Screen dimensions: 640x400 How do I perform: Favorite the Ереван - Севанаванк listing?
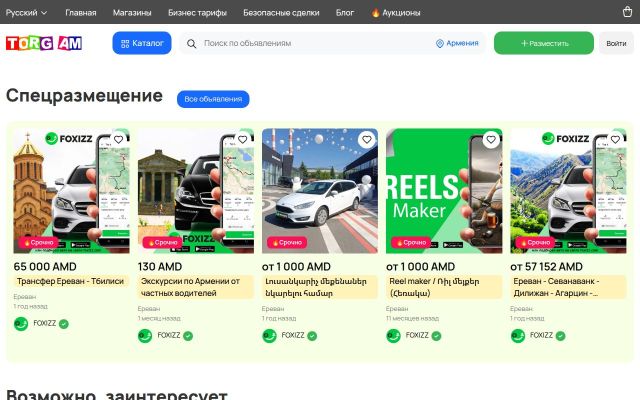tap(615, 140)
